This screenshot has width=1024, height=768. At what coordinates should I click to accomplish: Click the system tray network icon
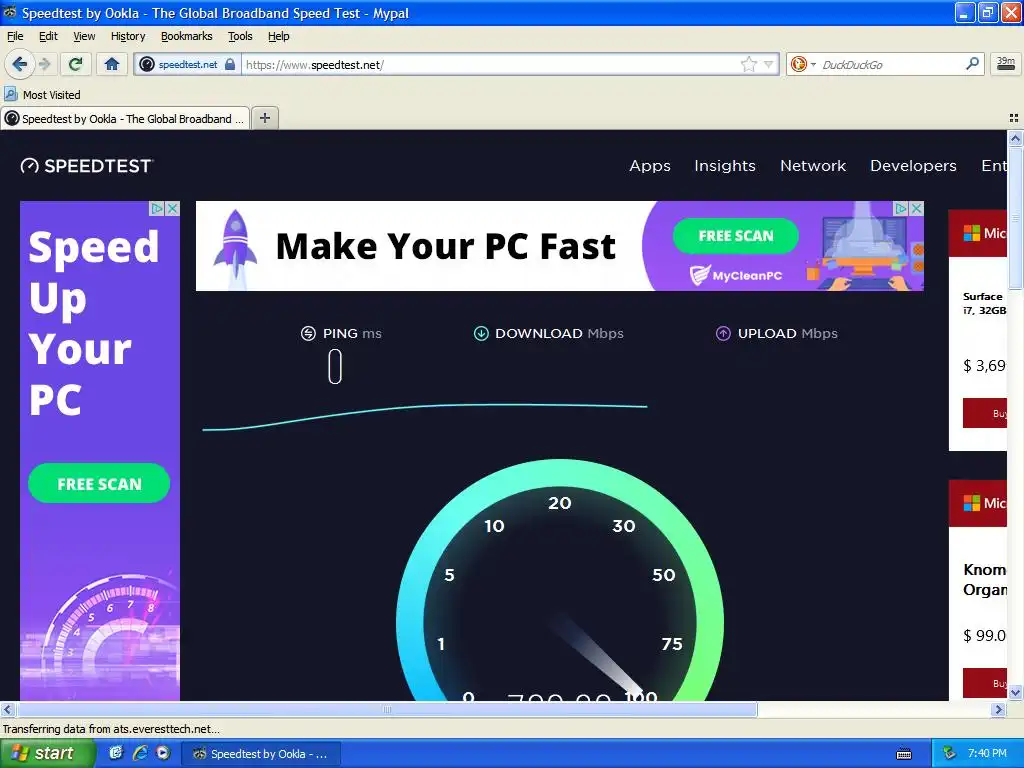coord(948,753)
